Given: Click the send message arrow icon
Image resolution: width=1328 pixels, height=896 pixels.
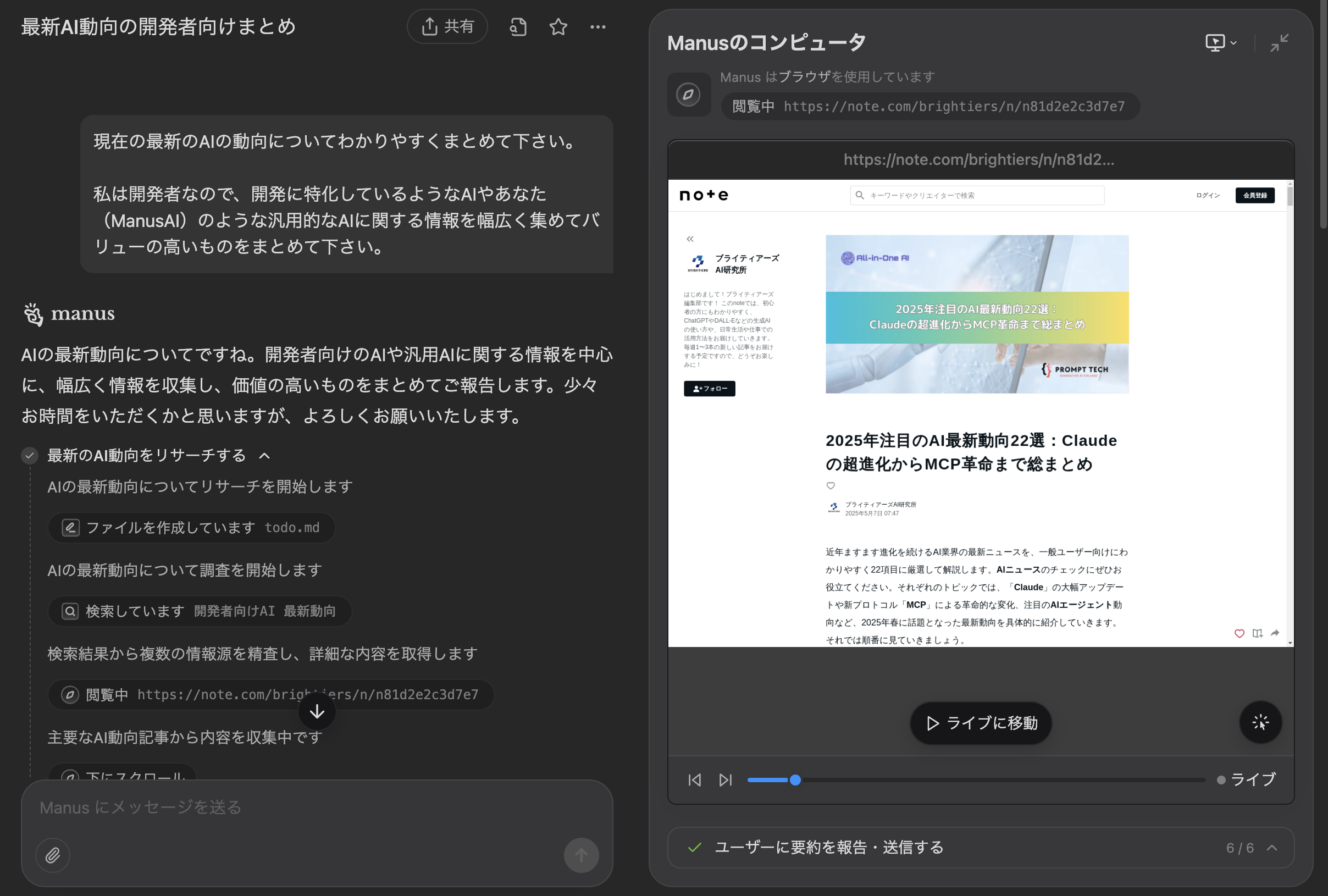Looking at the screenshot, I should (x=580, y=855).
